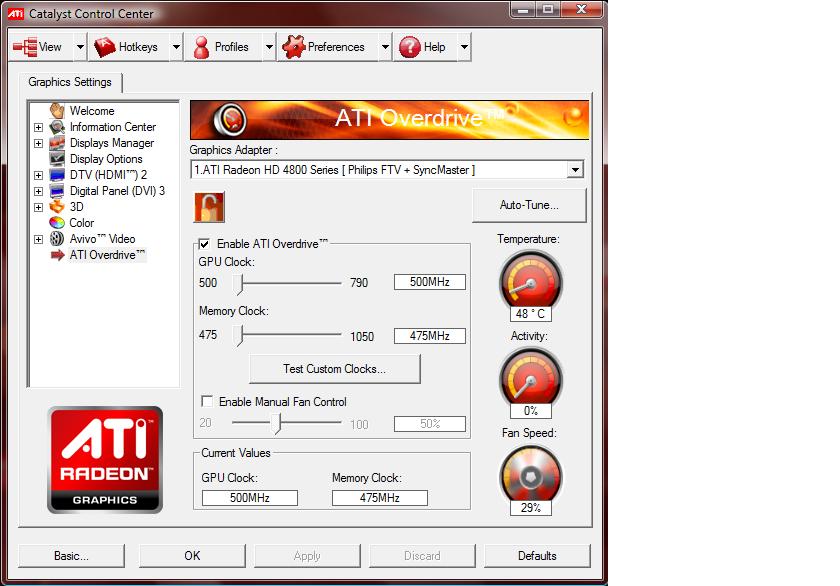
Task: Select the 3D settings tree icon
Action: [58, 207]
